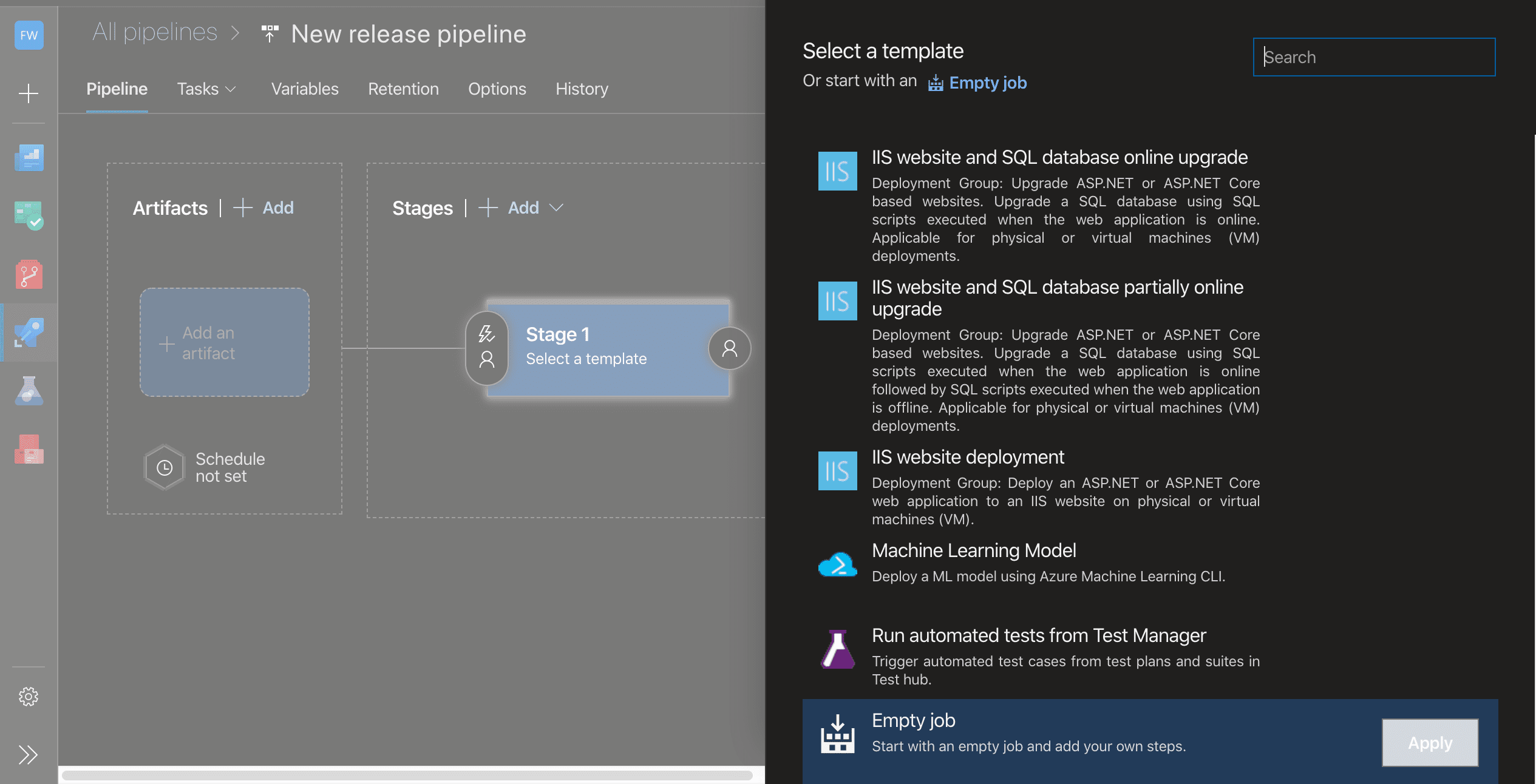Screen dimensions: 1536x784
Task: Click the FW project avatar
Action: pos(29,35)
